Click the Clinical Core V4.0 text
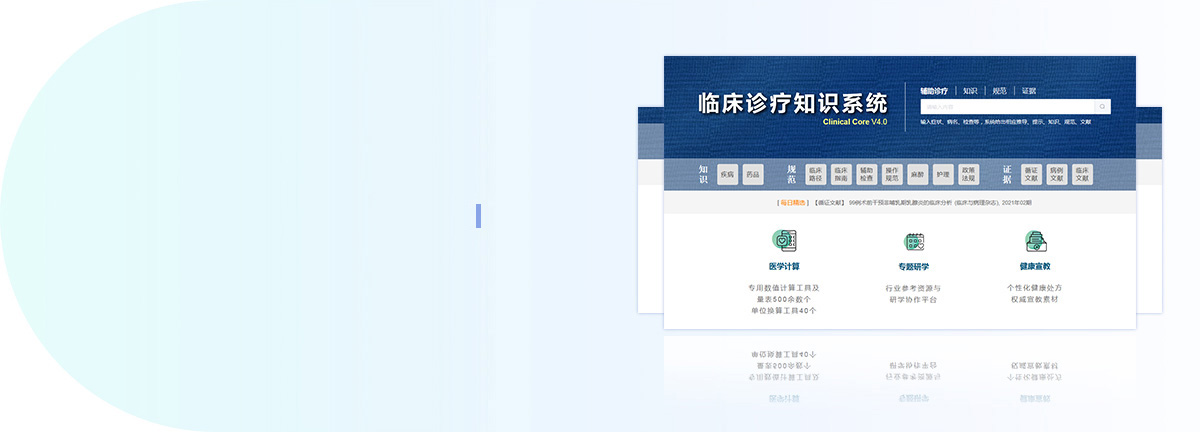The height and width of the screenshot is (432, 1200). coord(855,122)
